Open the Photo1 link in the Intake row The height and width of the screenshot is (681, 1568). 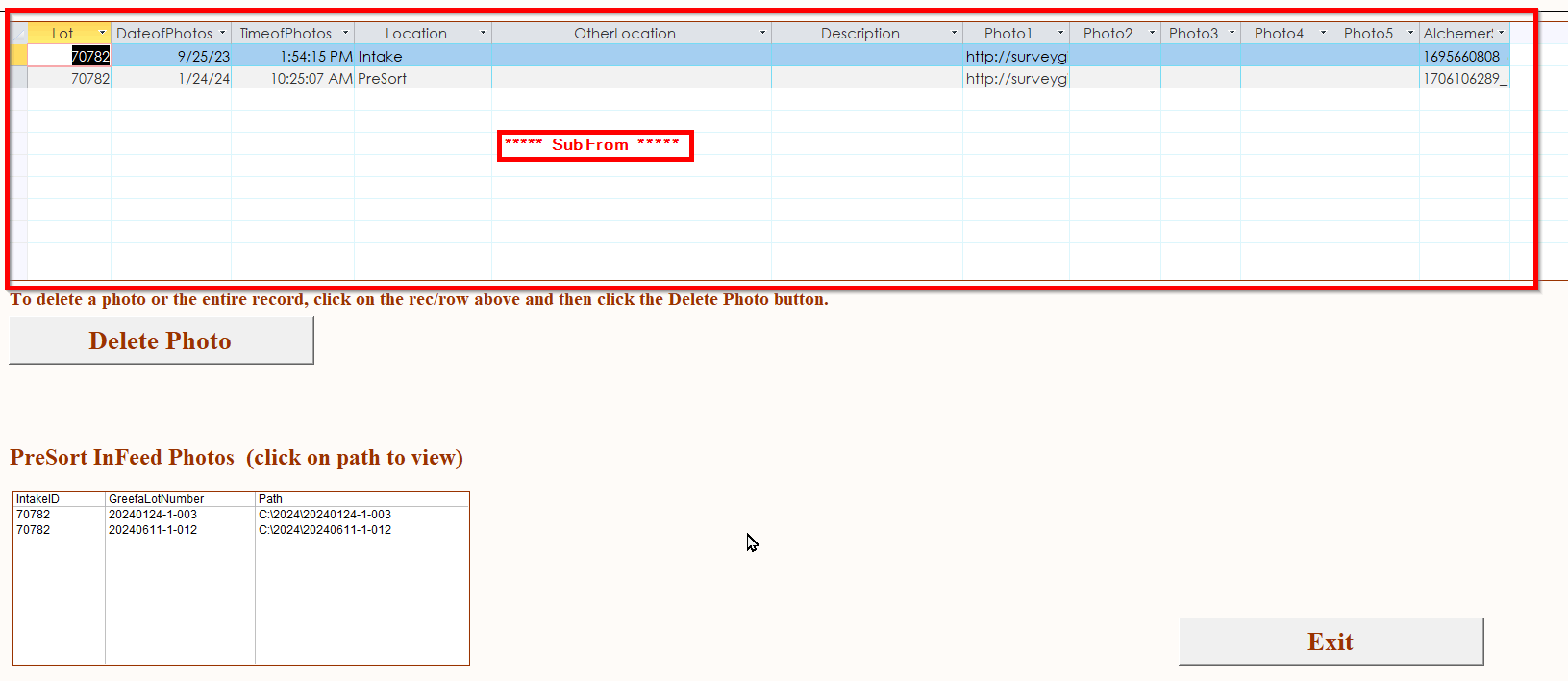pos(1016,56)
